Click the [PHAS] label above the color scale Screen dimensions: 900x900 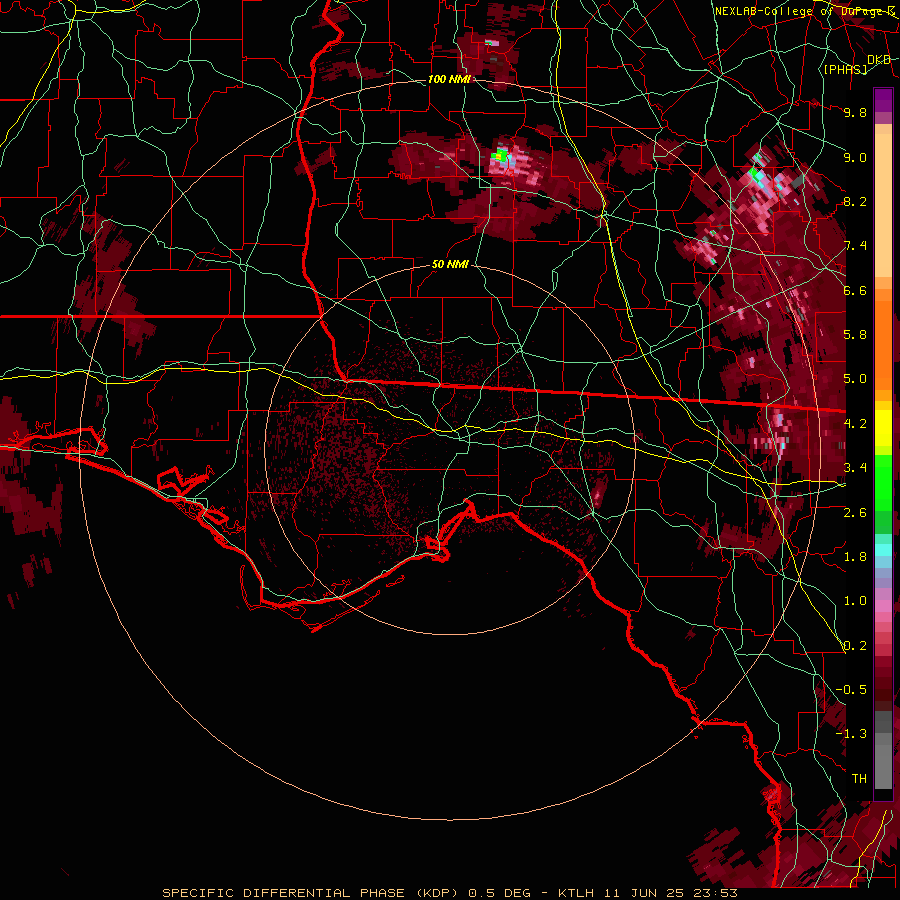pos(845,69)
